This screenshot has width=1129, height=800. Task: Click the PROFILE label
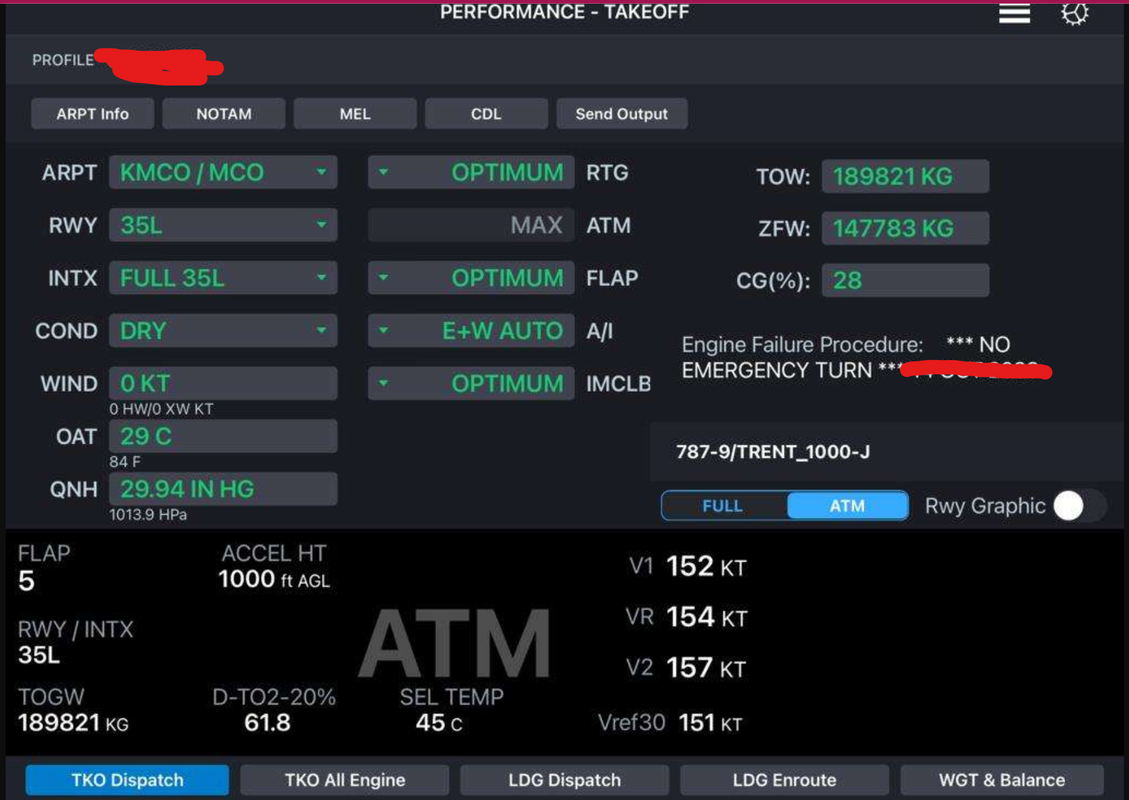point(63,60)
